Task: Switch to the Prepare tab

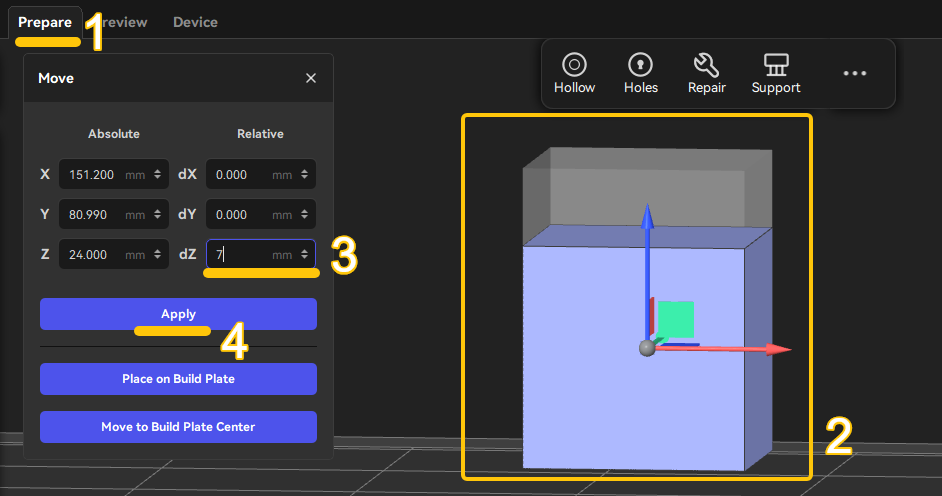Action: point(45,22)
